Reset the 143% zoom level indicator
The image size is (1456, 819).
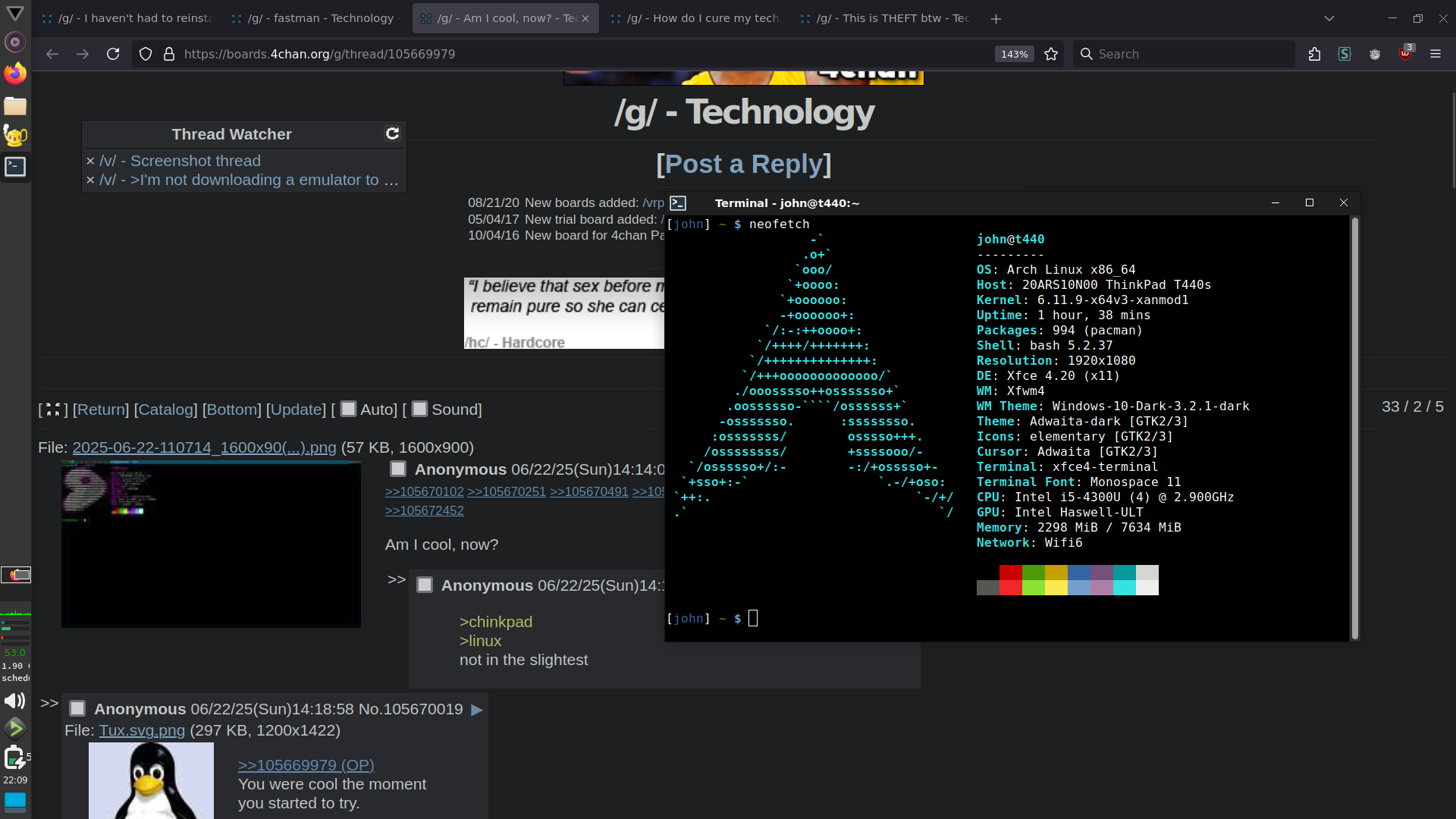[1014, 54]
